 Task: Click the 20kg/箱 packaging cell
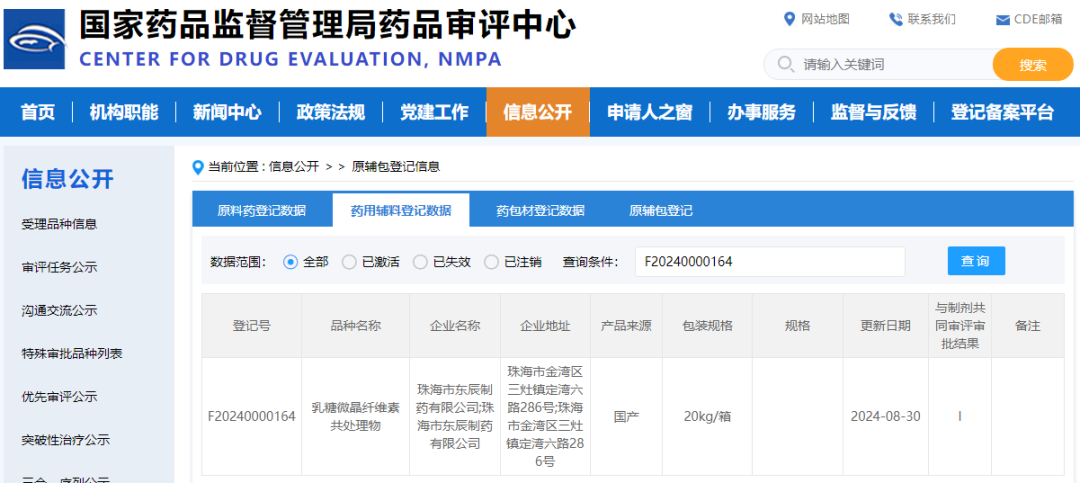pyautogui.click(x=707, y=416)
